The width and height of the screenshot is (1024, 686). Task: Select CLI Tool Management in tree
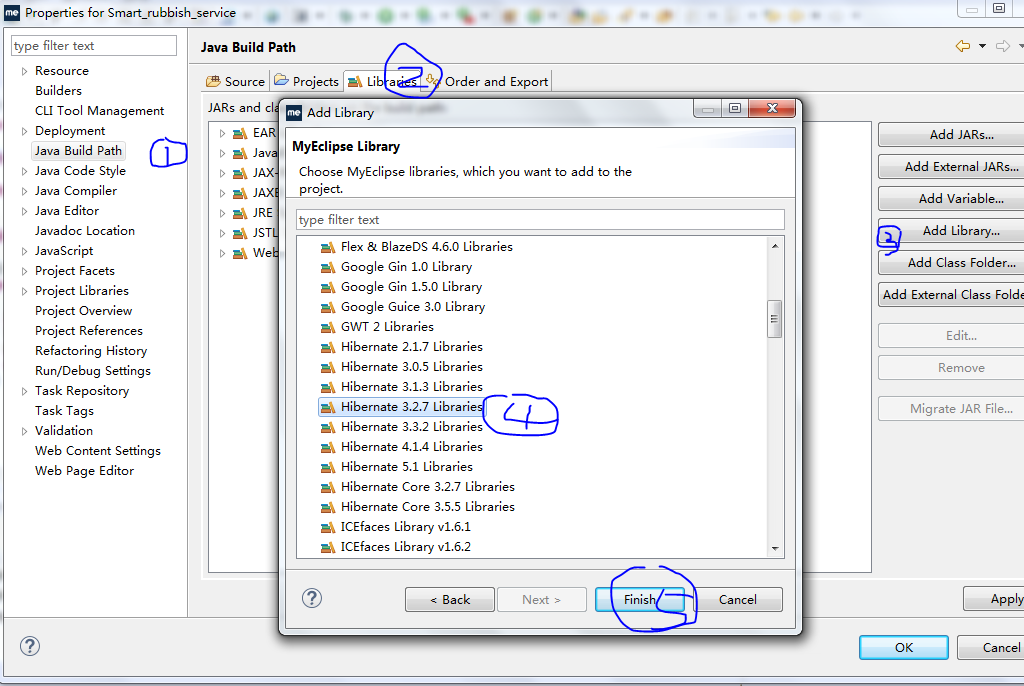click(x=99, y=111)
